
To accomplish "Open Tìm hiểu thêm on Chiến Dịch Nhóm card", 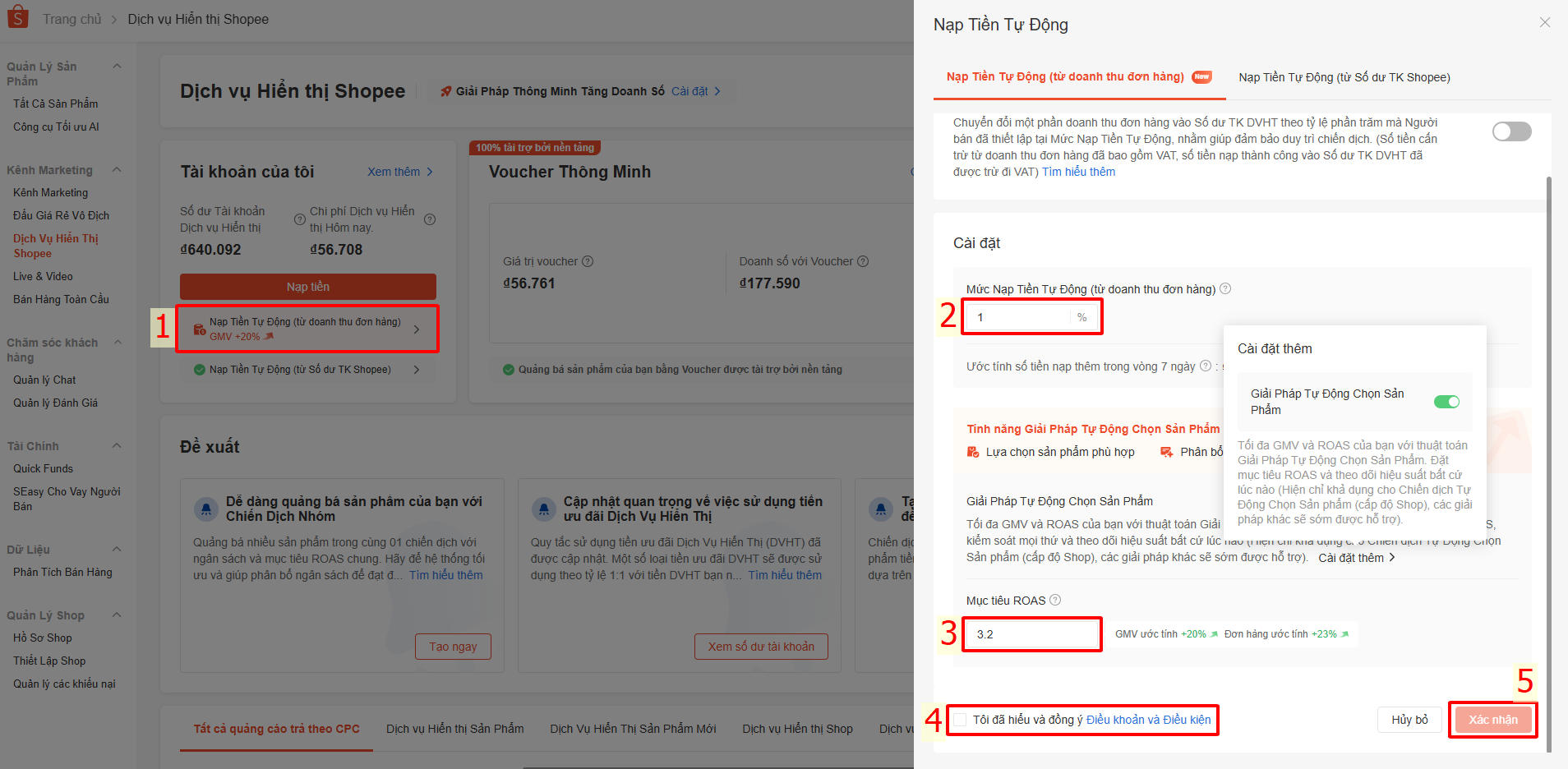I will pyautogui.click(x=446, y=575).
